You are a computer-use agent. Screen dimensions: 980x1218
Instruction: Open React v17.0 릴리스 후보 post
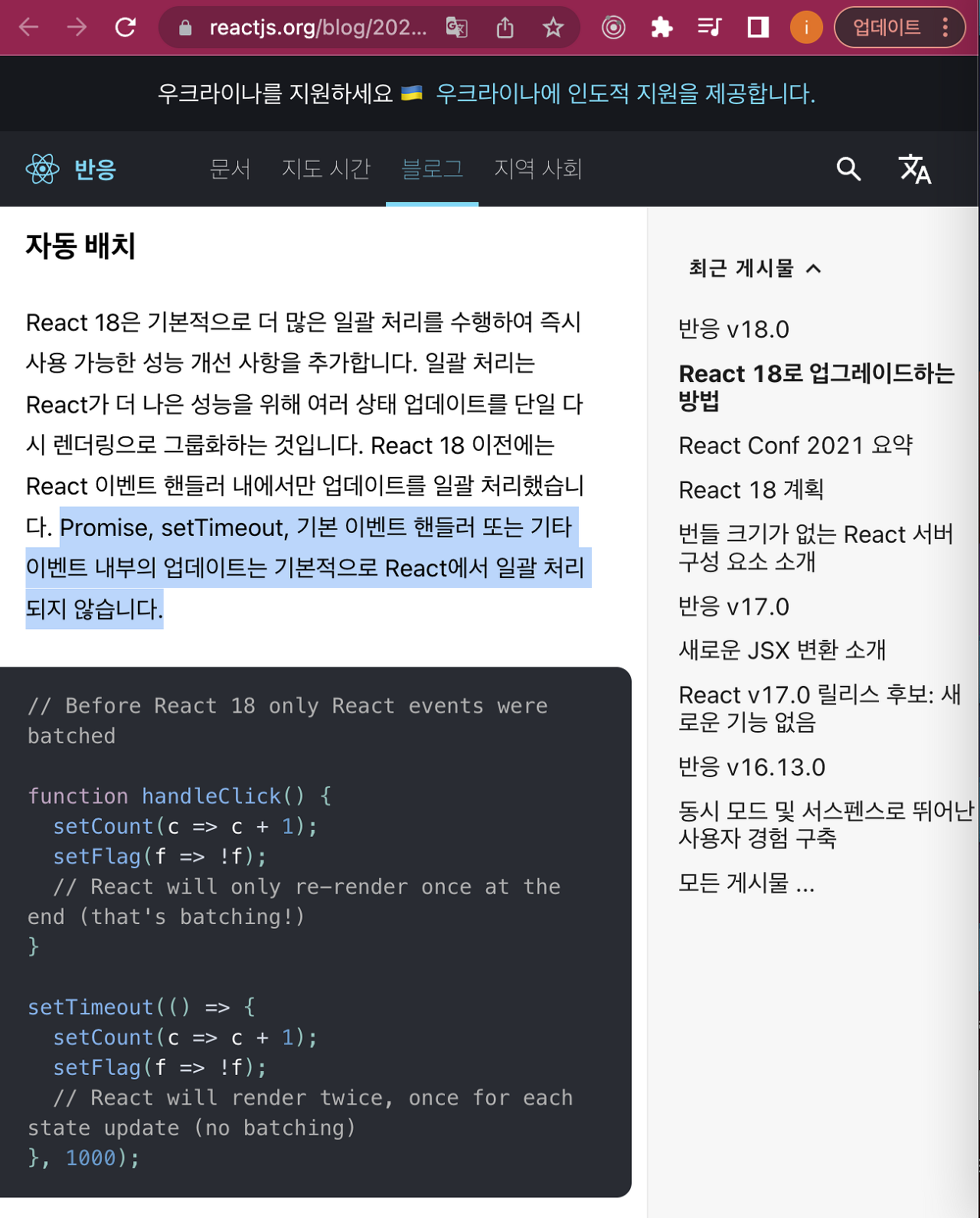pyautogui.click(x=819, y=708)
